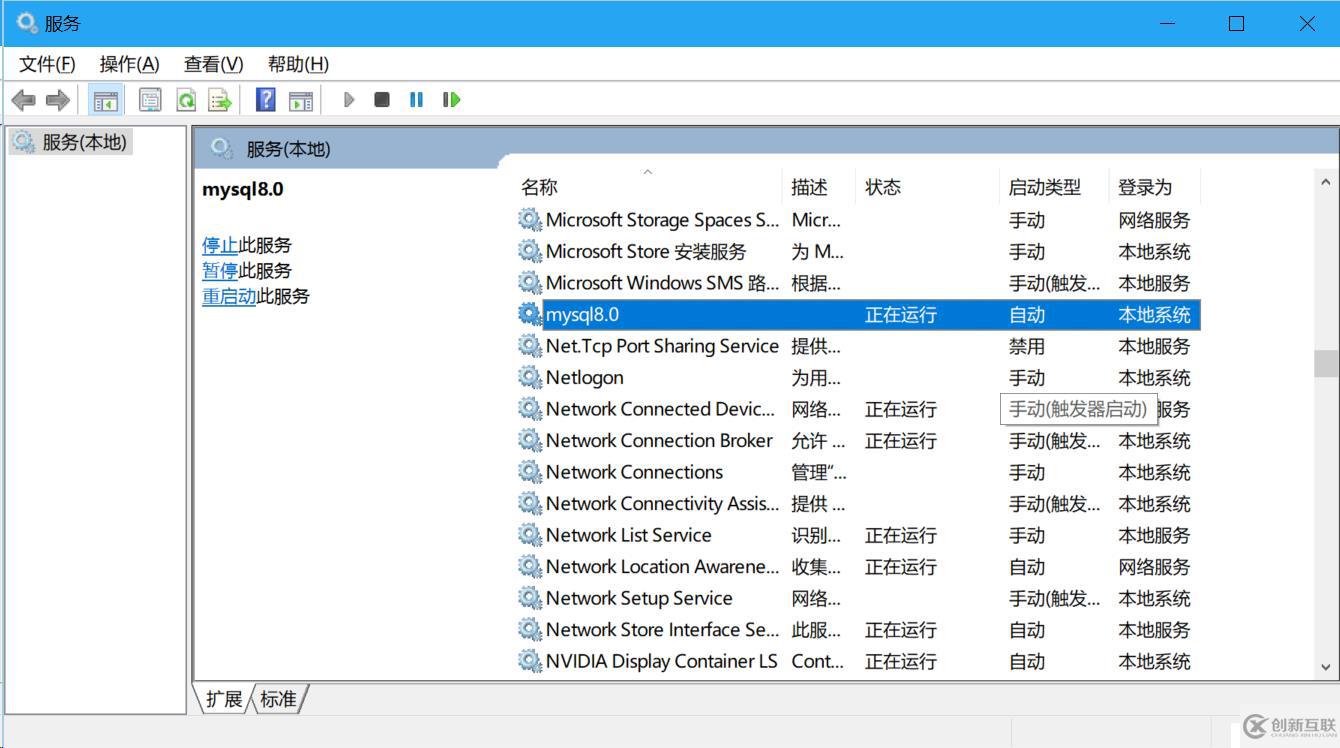Toggle the show/hide console tree icon

click(105, 100)
